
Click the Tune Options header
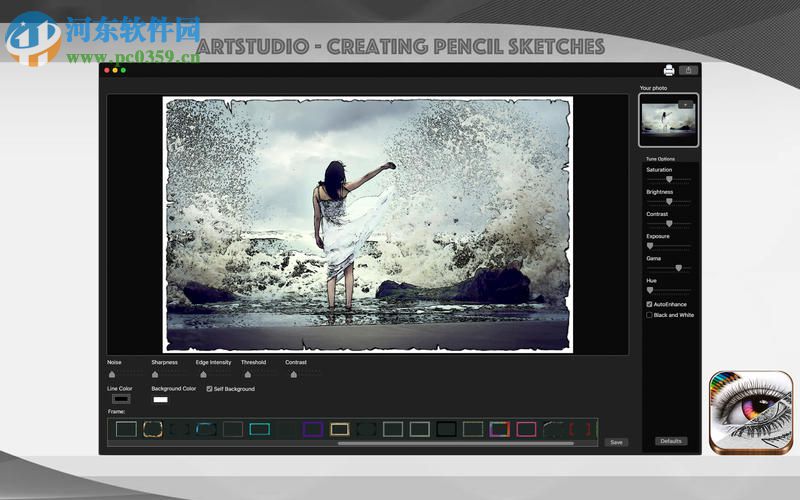coord(660,159)
